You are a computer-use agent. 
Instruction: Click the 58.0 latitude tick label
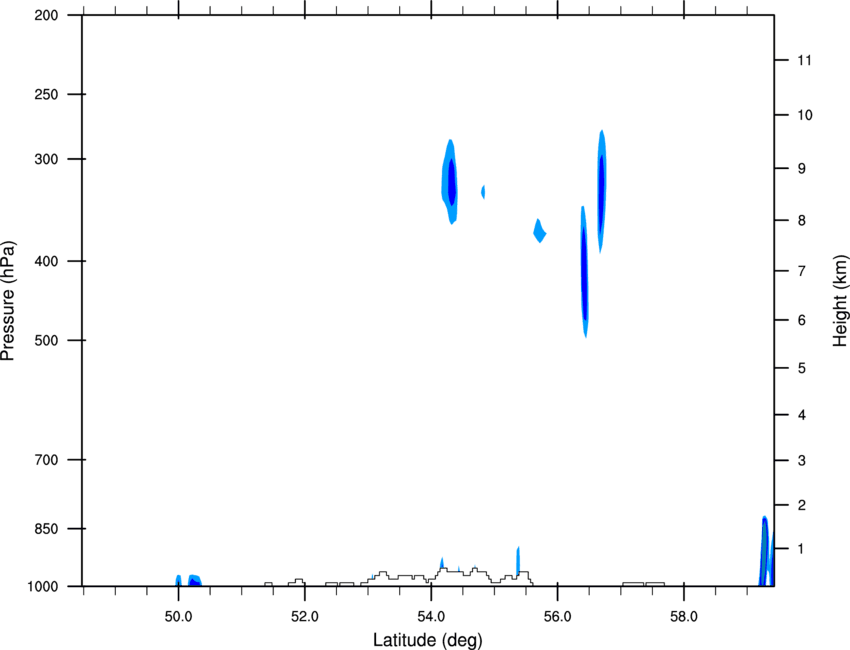pos(684,617)
